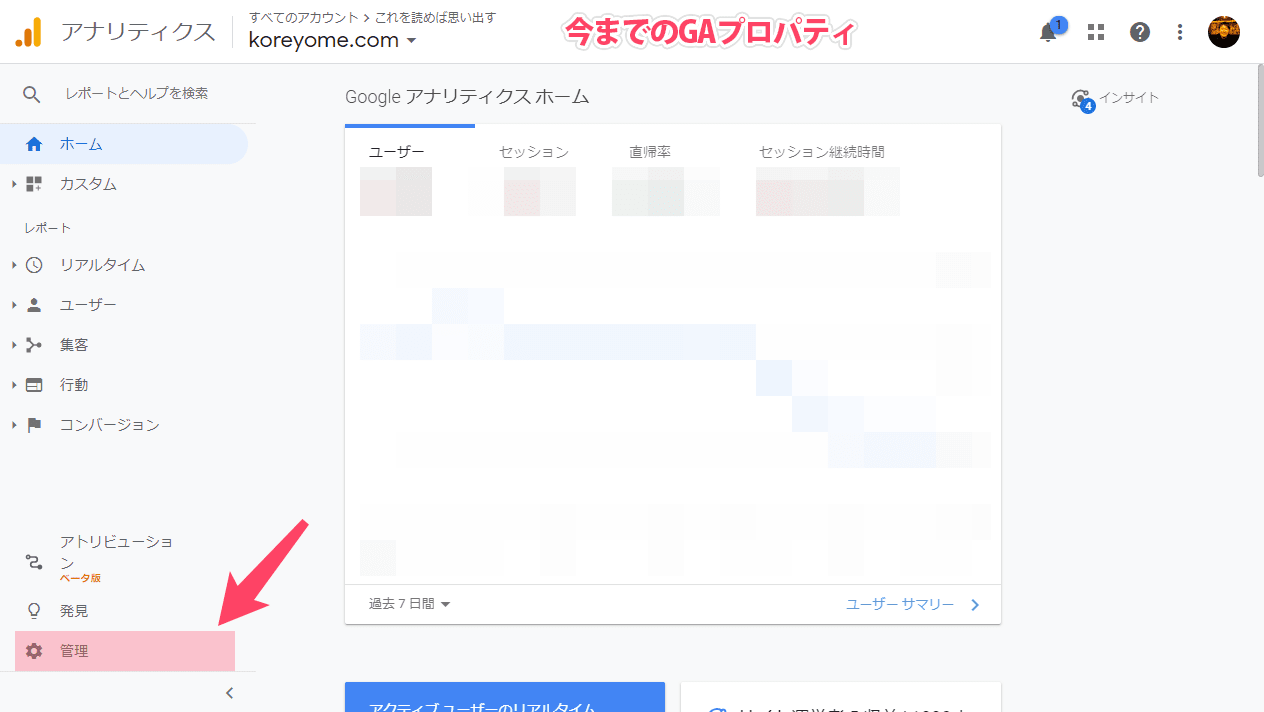Click the これを読めば思い出す breadcrumb

tap(435, 17)
